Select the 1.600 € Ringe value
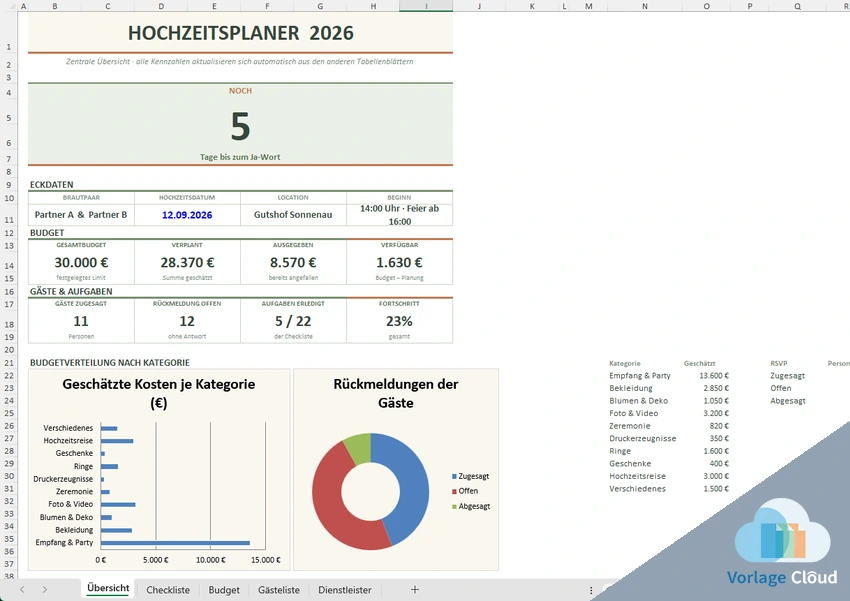The image size is (850, 601). [716, 451]
